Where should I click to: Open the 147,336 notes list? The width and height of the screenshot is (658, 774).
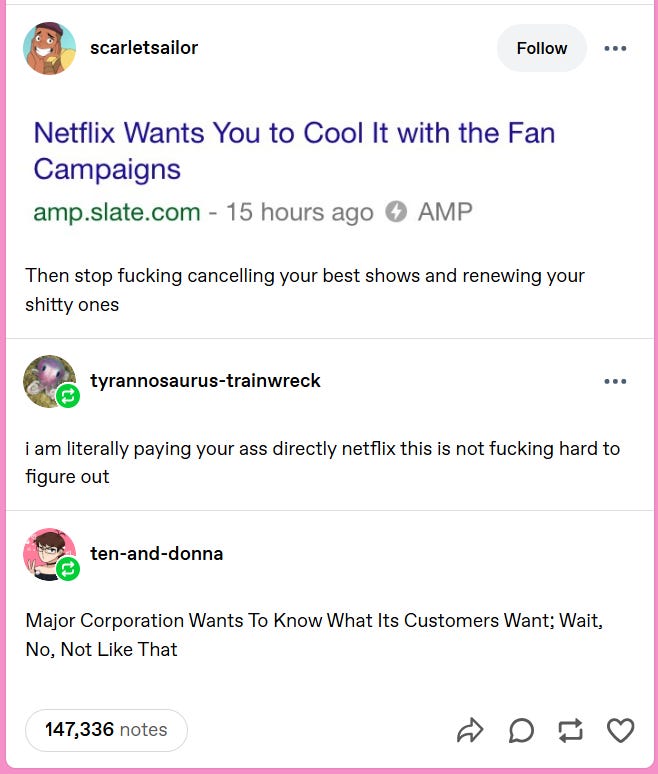click(x=106, y=730)
